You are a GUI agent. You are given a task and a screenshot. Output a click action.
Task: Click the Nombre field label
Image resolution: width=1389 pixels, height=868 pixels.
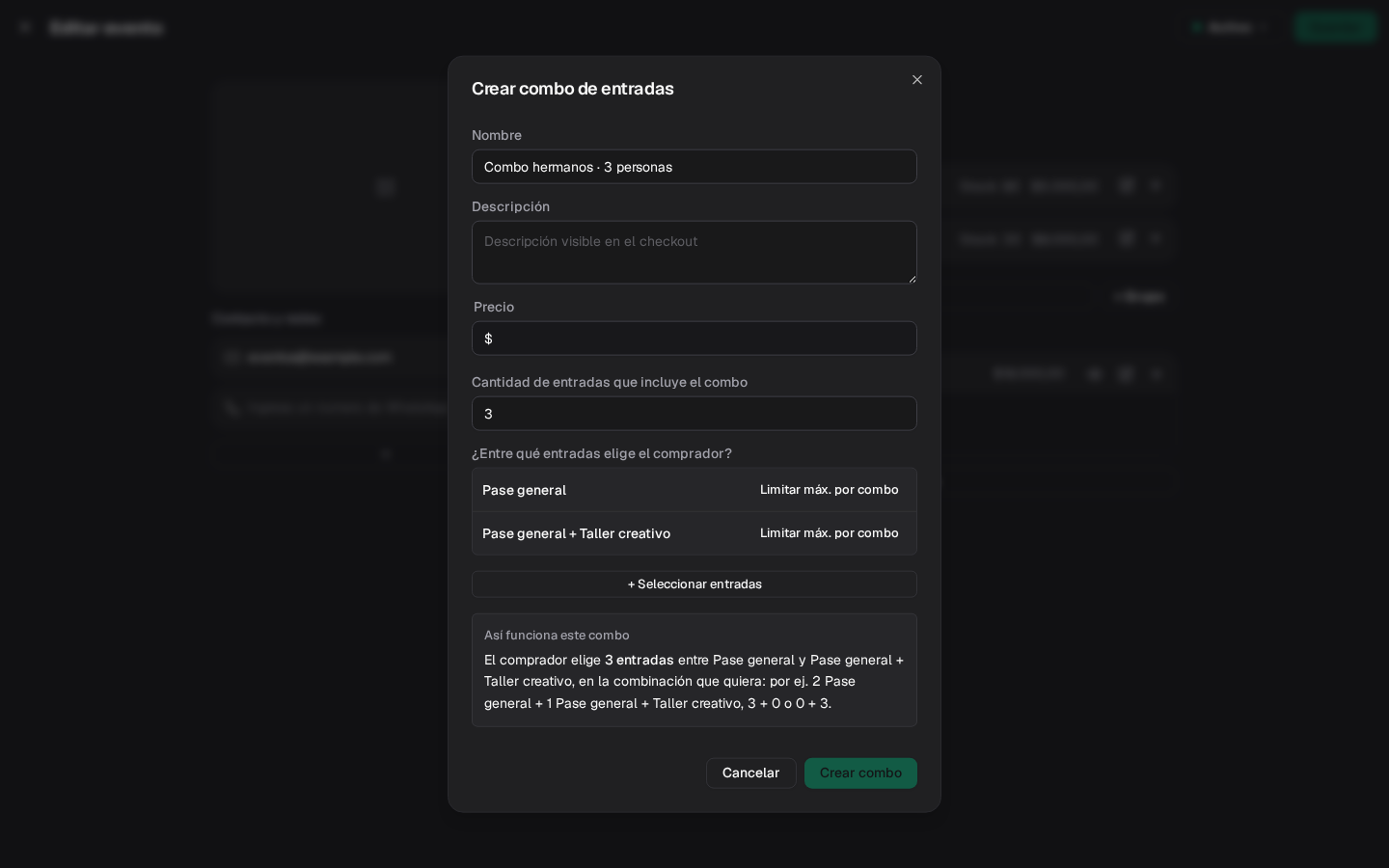coord(497,135)
